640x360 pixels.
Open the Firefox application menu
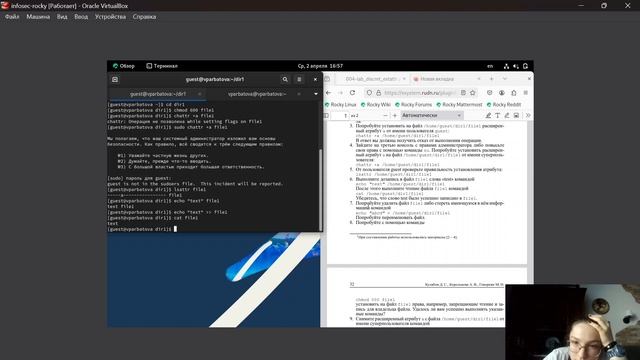526,93
